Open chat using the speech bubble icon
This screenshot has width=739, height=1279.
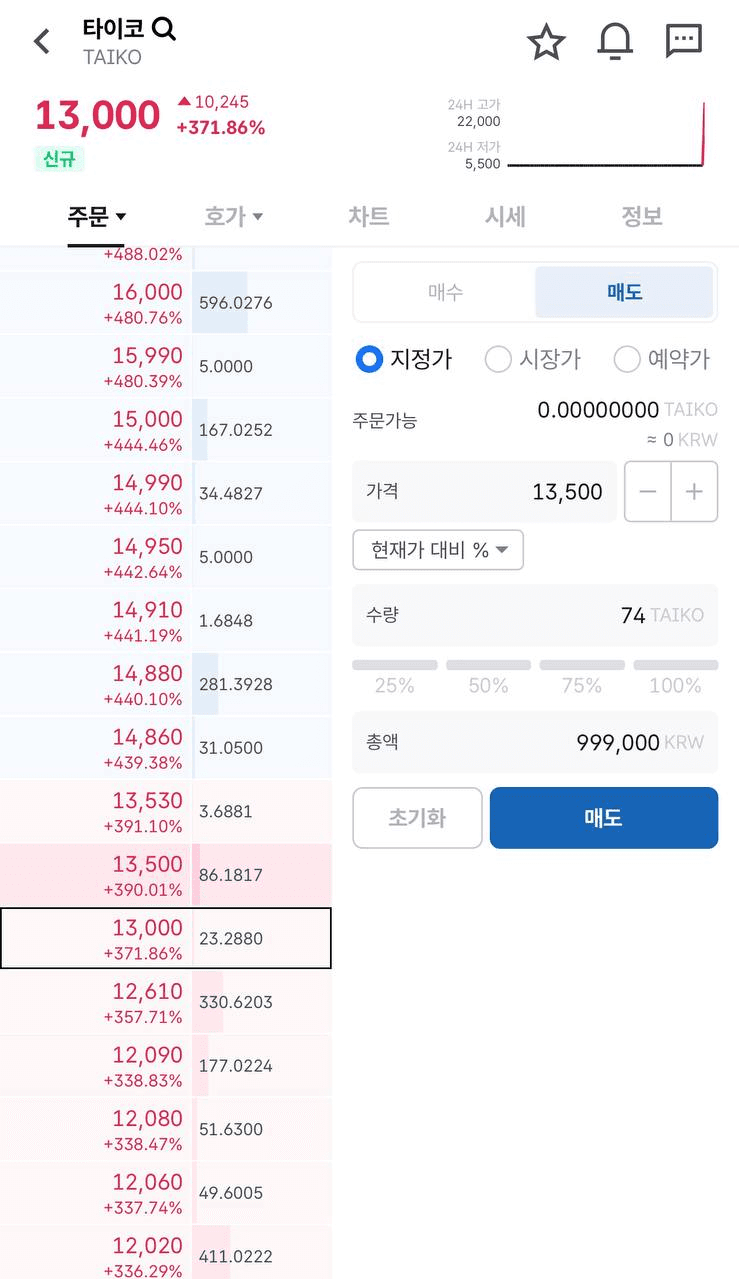pos(683,40)
